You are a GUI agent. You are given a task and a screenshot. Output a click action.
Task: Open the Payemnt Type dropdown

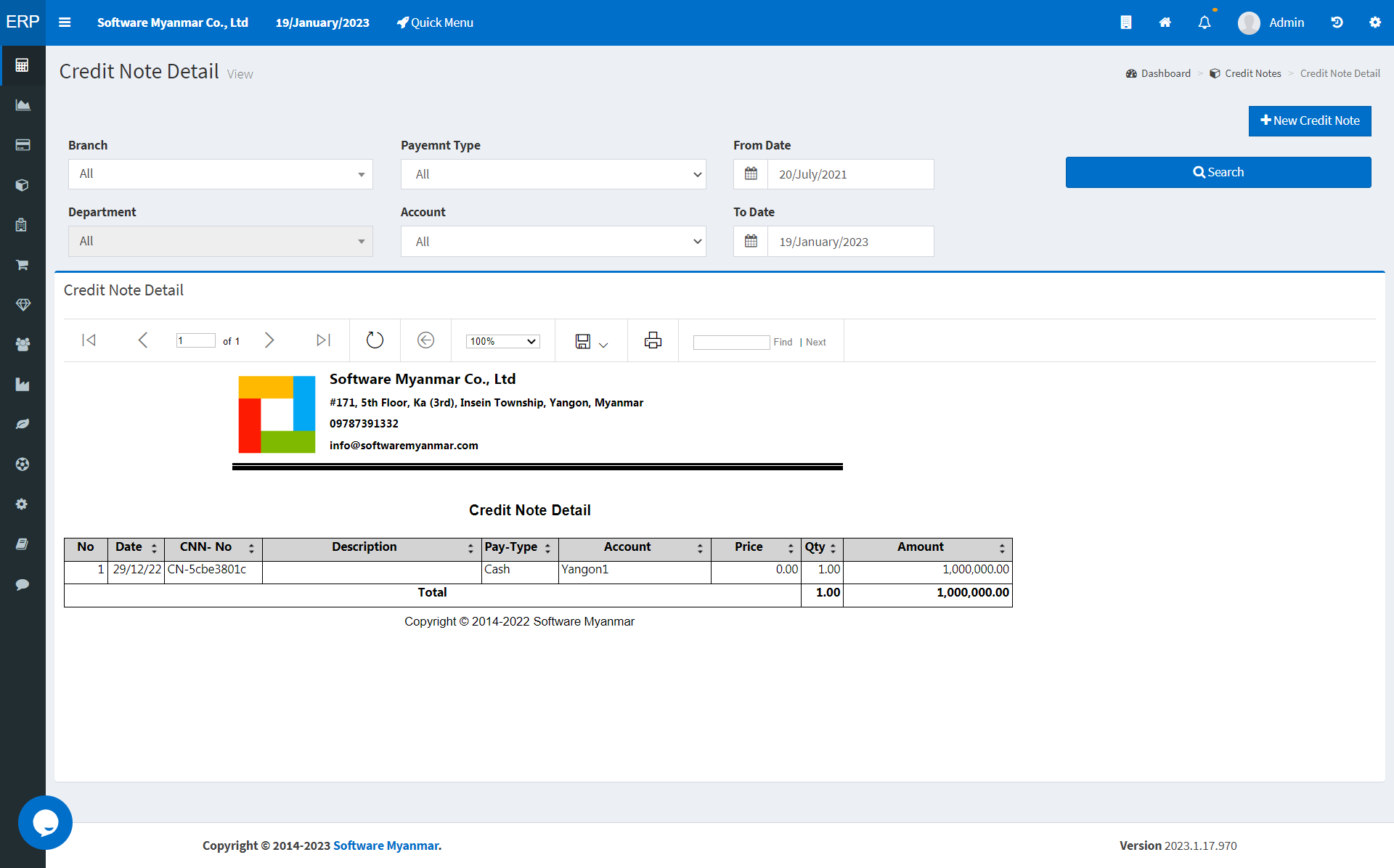[553, 174]
